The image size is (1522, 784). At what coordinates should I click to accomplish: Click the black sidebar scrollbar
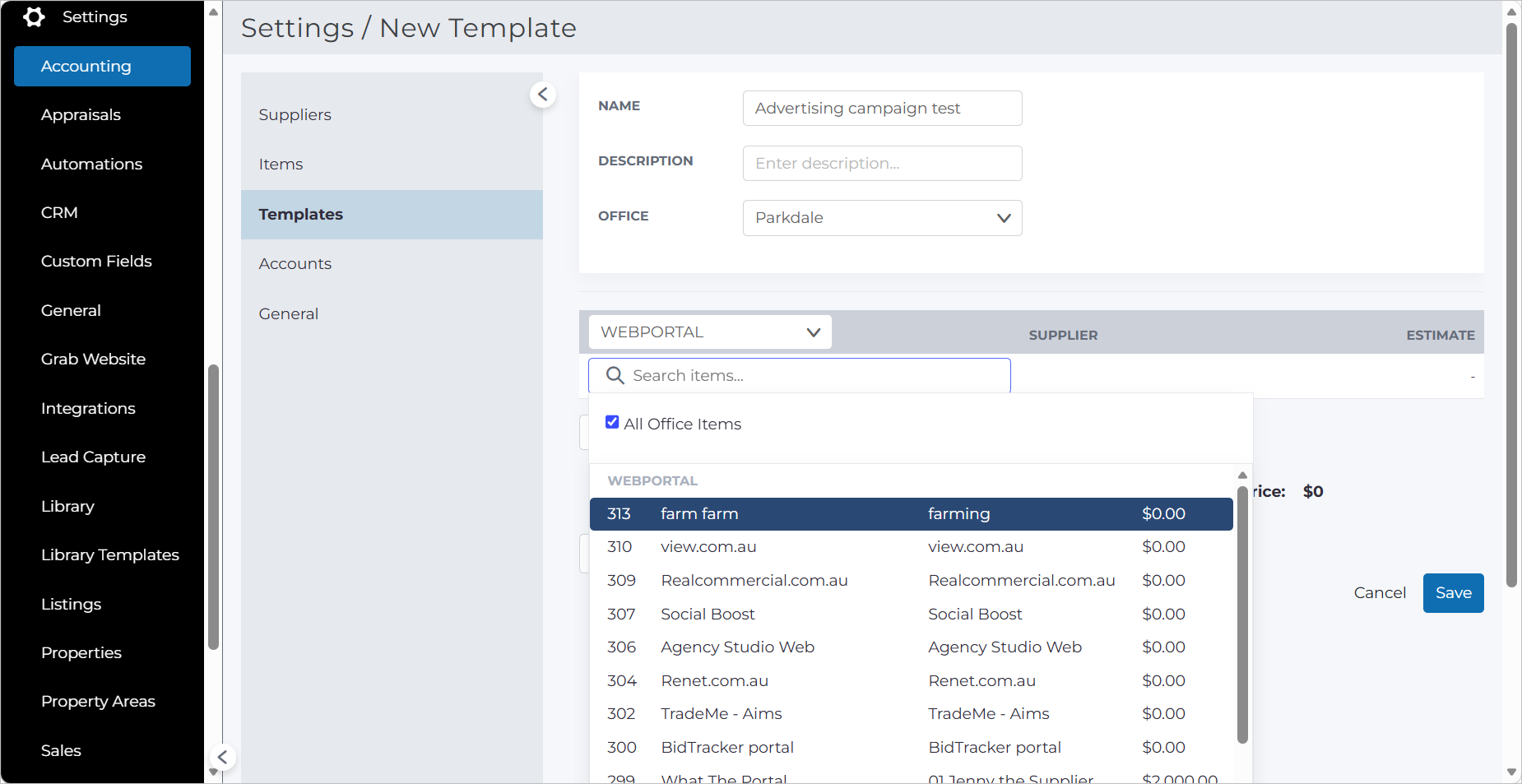click(214, 507)
